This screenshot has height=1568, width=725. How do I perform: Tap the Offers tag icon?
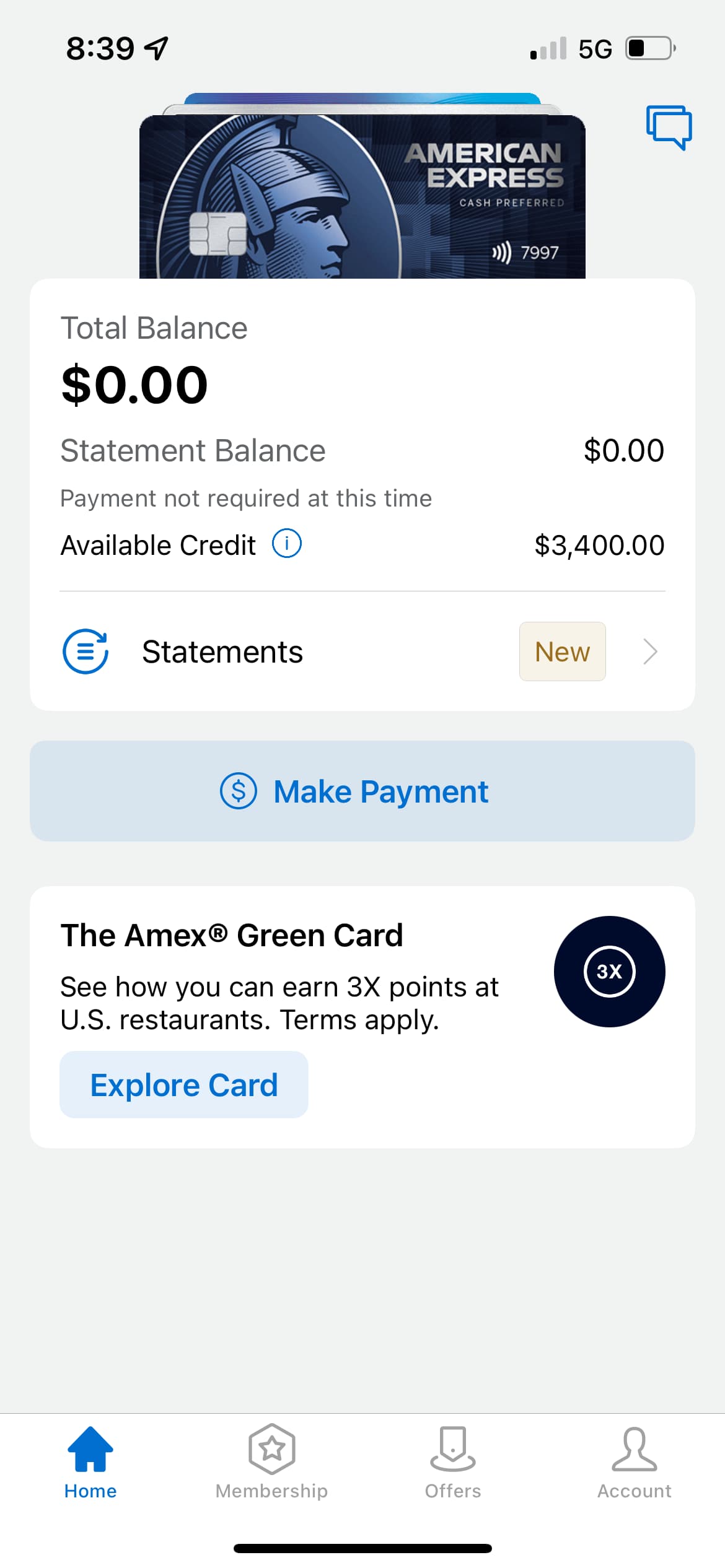tap(453, 1448)
